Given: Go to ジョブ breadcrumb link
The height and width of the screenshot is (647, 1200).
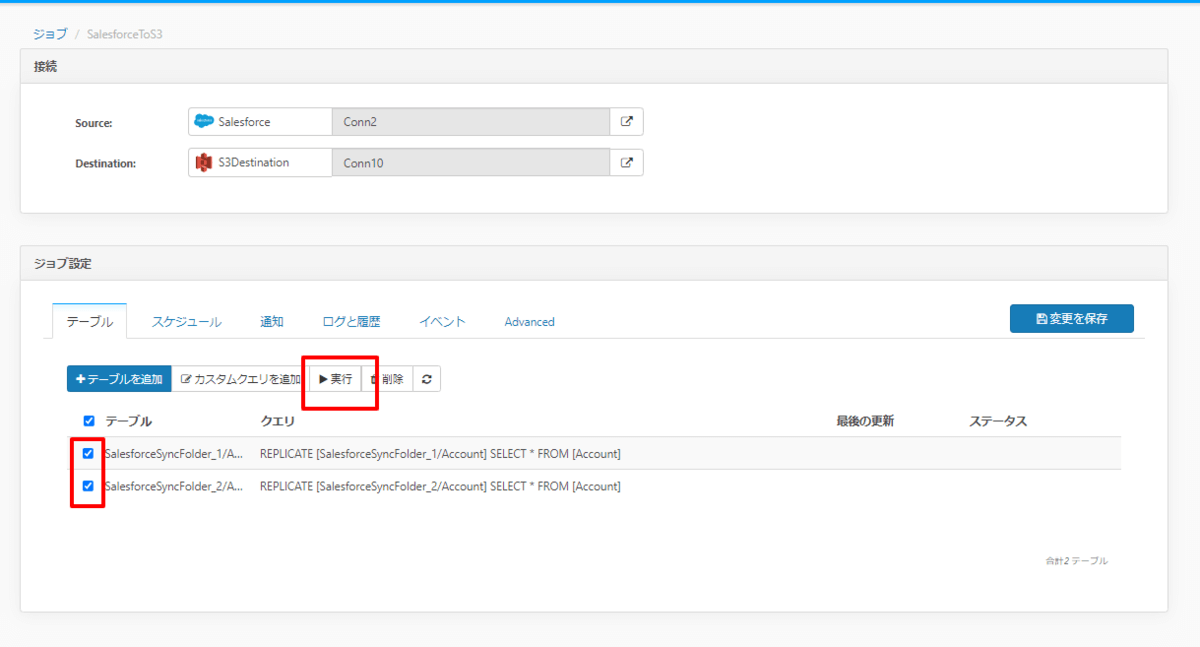Looking at the screenshot, I should (x=50, y=33).
